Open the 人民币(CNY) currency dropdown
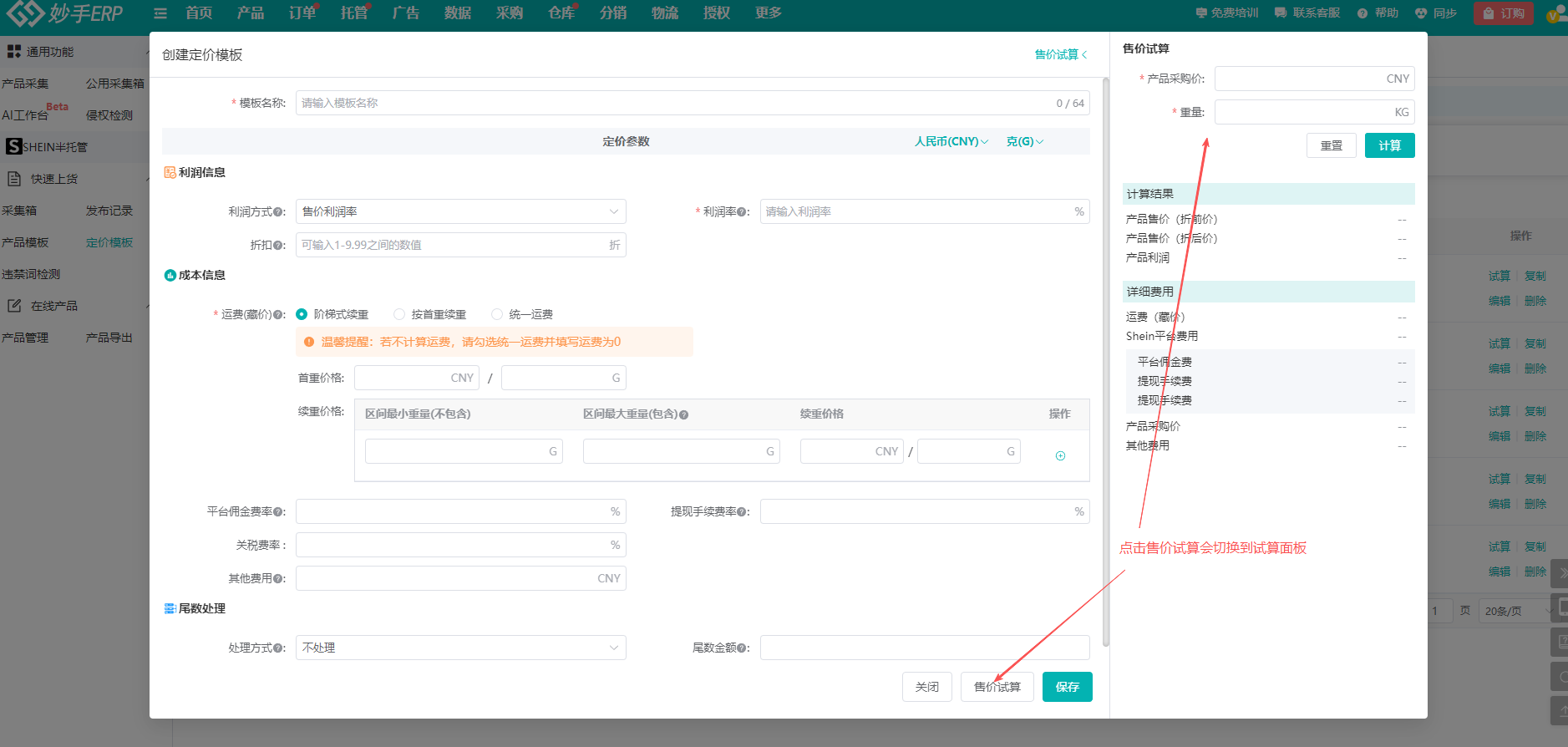Viewport: 1568px width, 747px height. pyautogui.click(x=951, y=142)
